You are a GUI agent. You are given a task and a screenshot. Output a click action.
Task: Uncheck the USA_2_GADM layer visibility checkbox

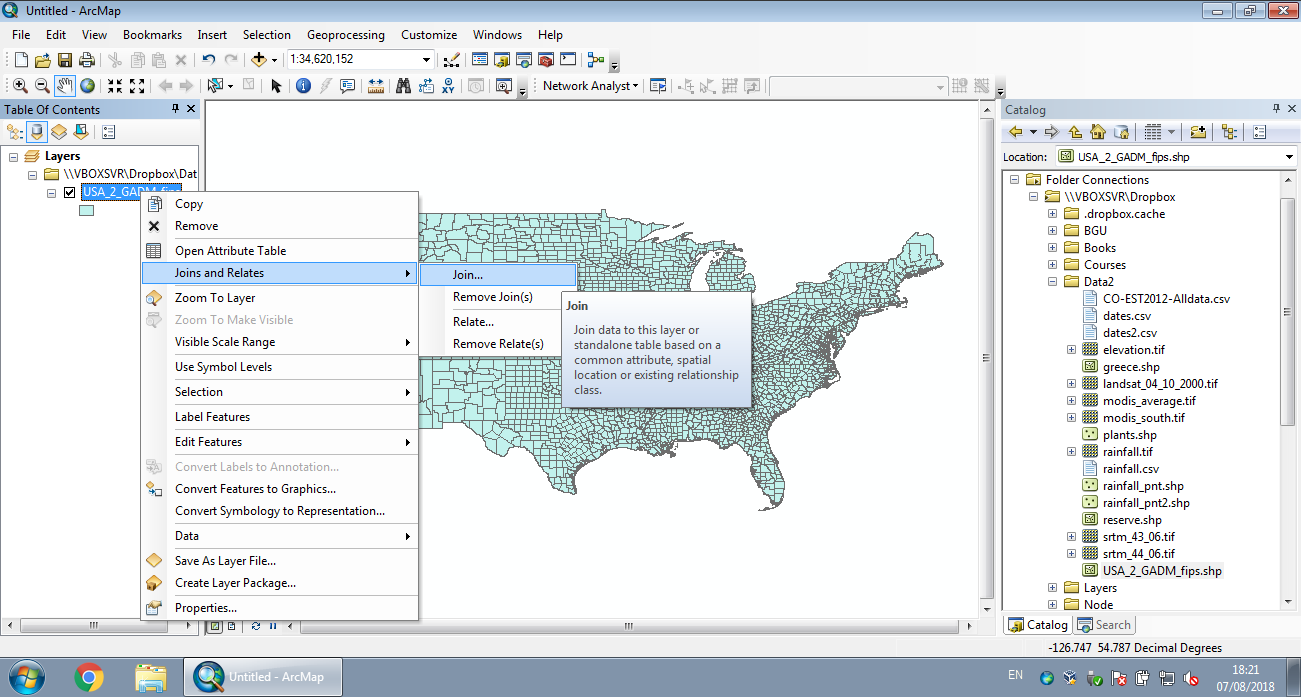(x=68, y=192)
